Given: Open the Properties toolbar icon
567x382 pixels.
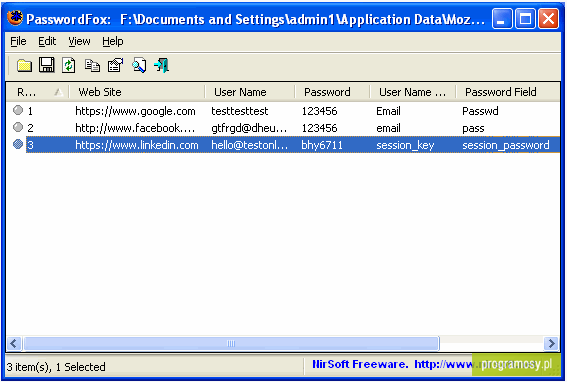Looking at the screenshot, I should tap(116, 65).
